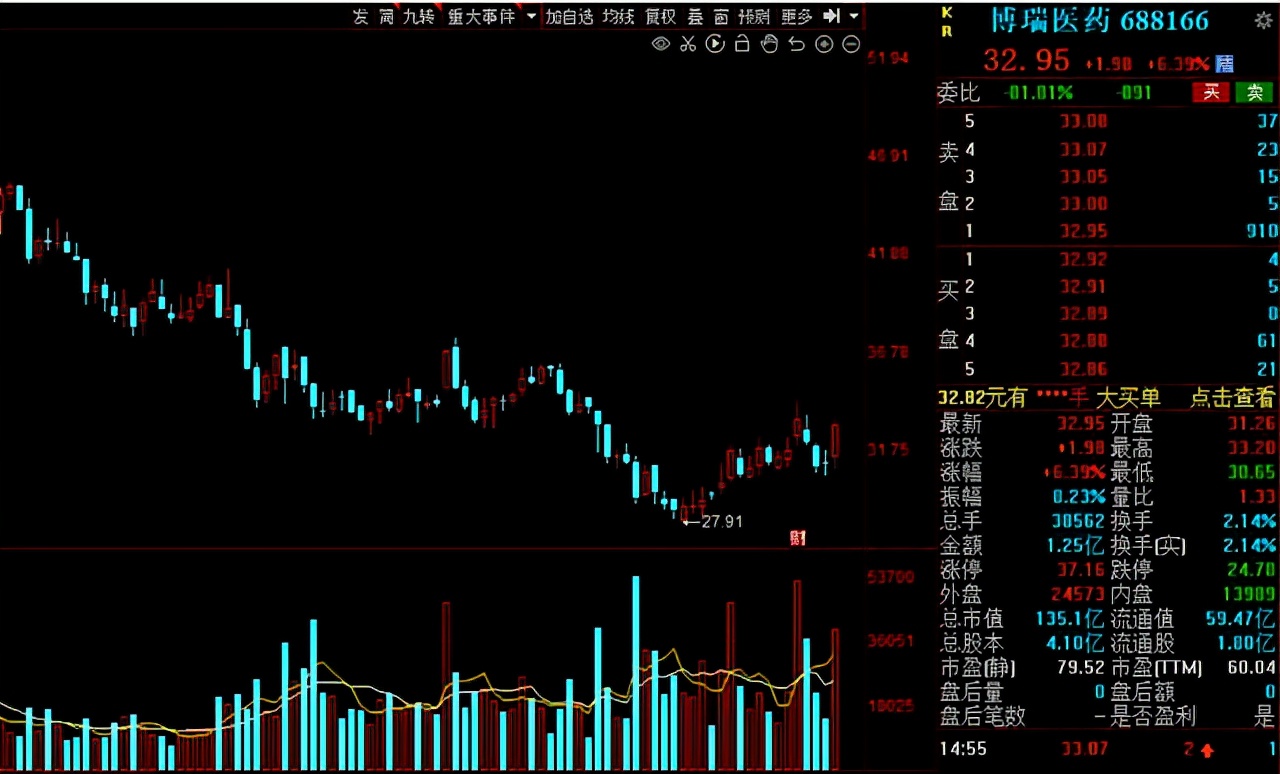Click the blue 融 badge icon
This screenshot has height=774, width=1280.
1224,63
